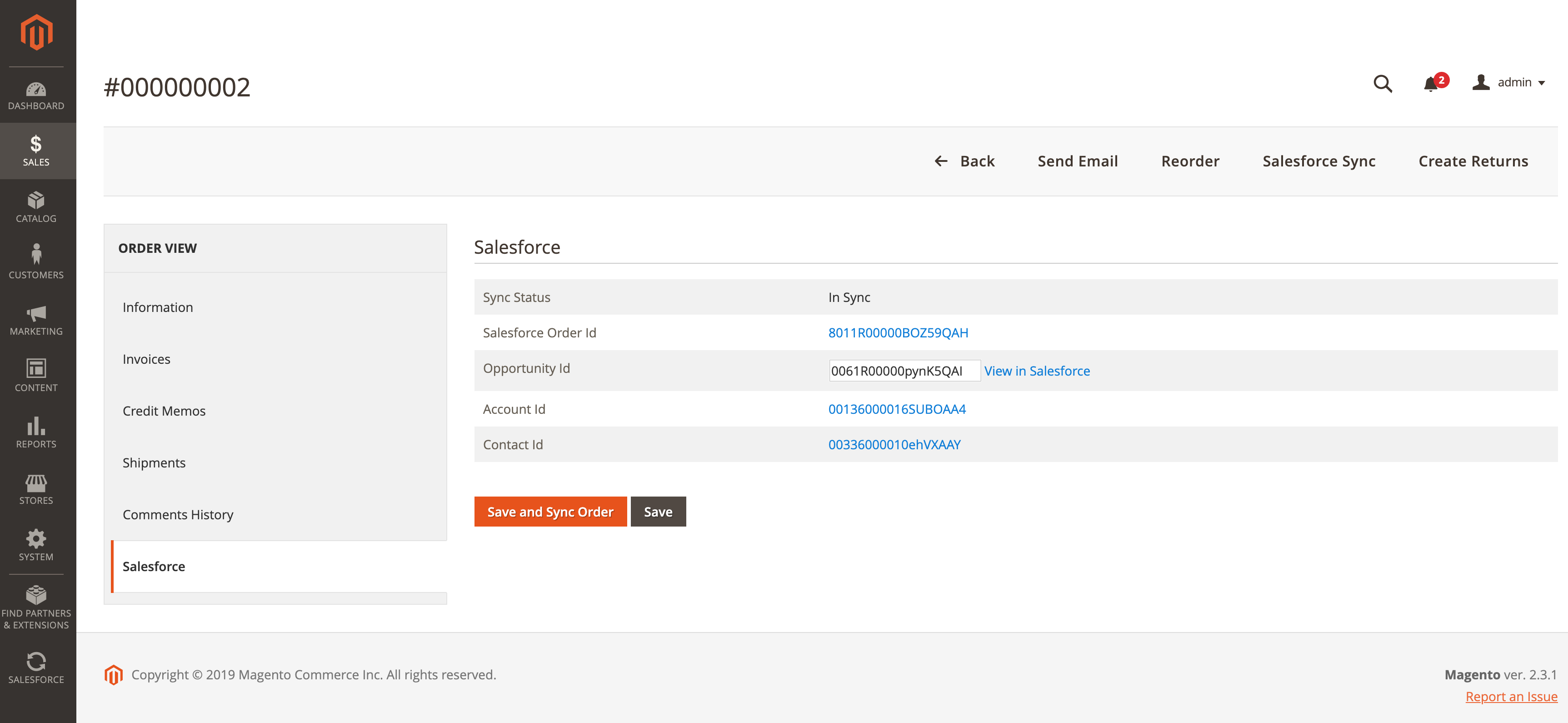The image size is (1568, 723).
Task: Open the Catalog cube icon
Action: click(36, 201)
